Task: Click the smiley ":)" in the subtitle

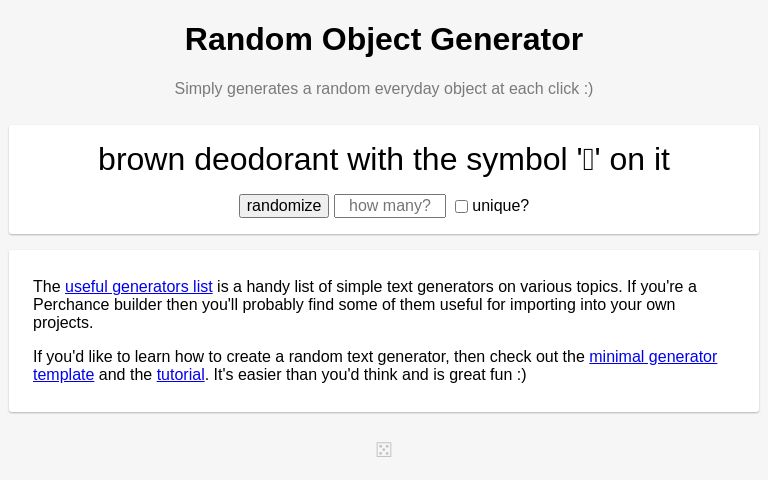Action: [x=586, y=89]
